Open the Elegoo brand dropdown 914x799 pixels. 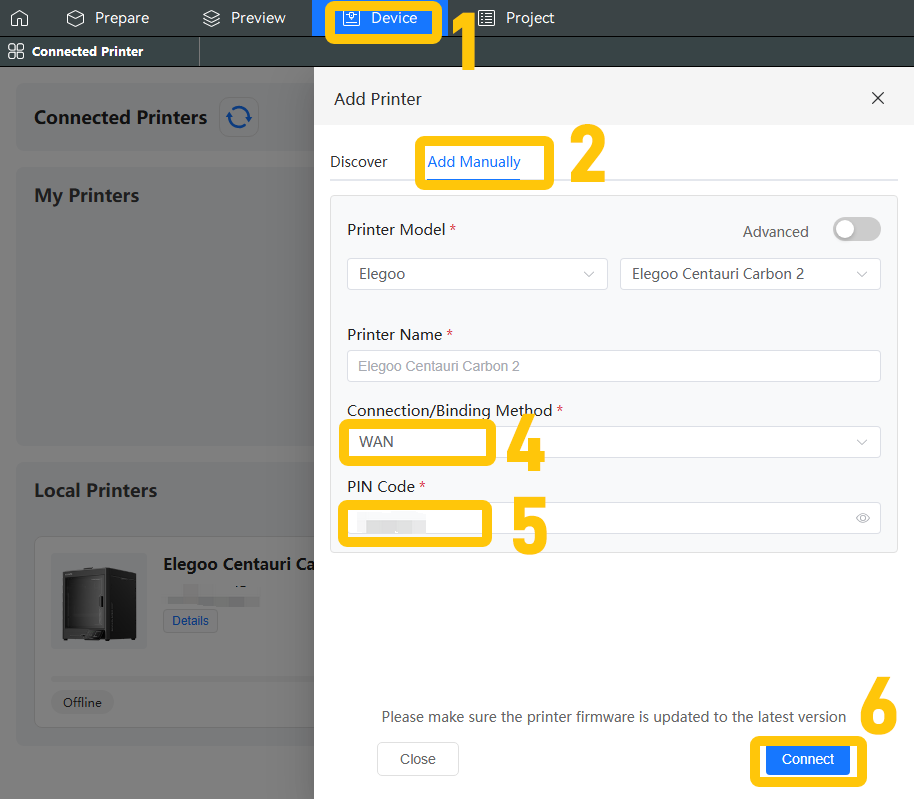477,274
